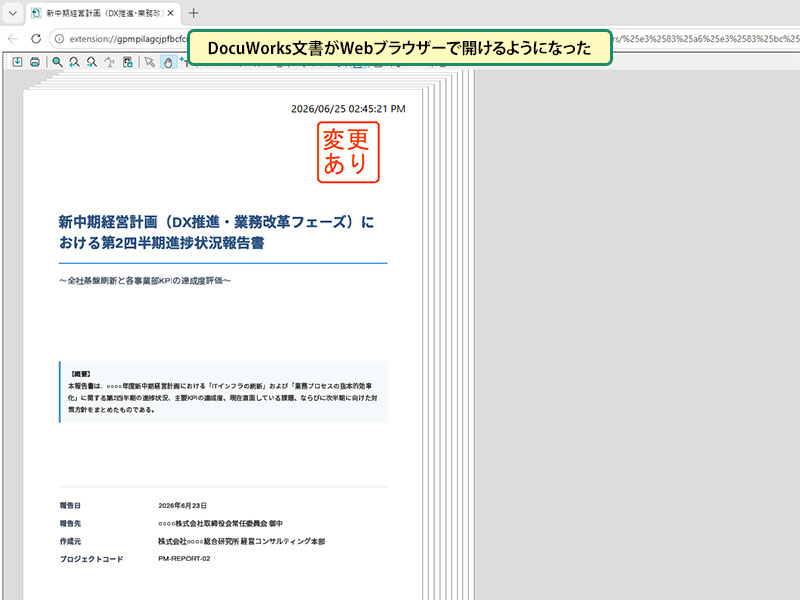Screen dimensions: 800x600
Task: Click the page image copy icon
Action: point(128,62)
